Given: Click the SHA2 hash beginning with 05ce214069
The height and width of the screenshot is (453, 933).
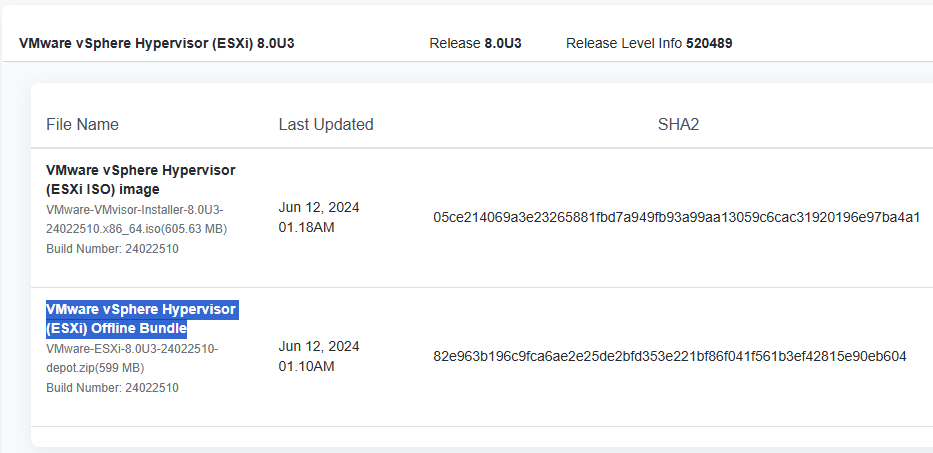Looking at the screenshot, I should (677, 217).
